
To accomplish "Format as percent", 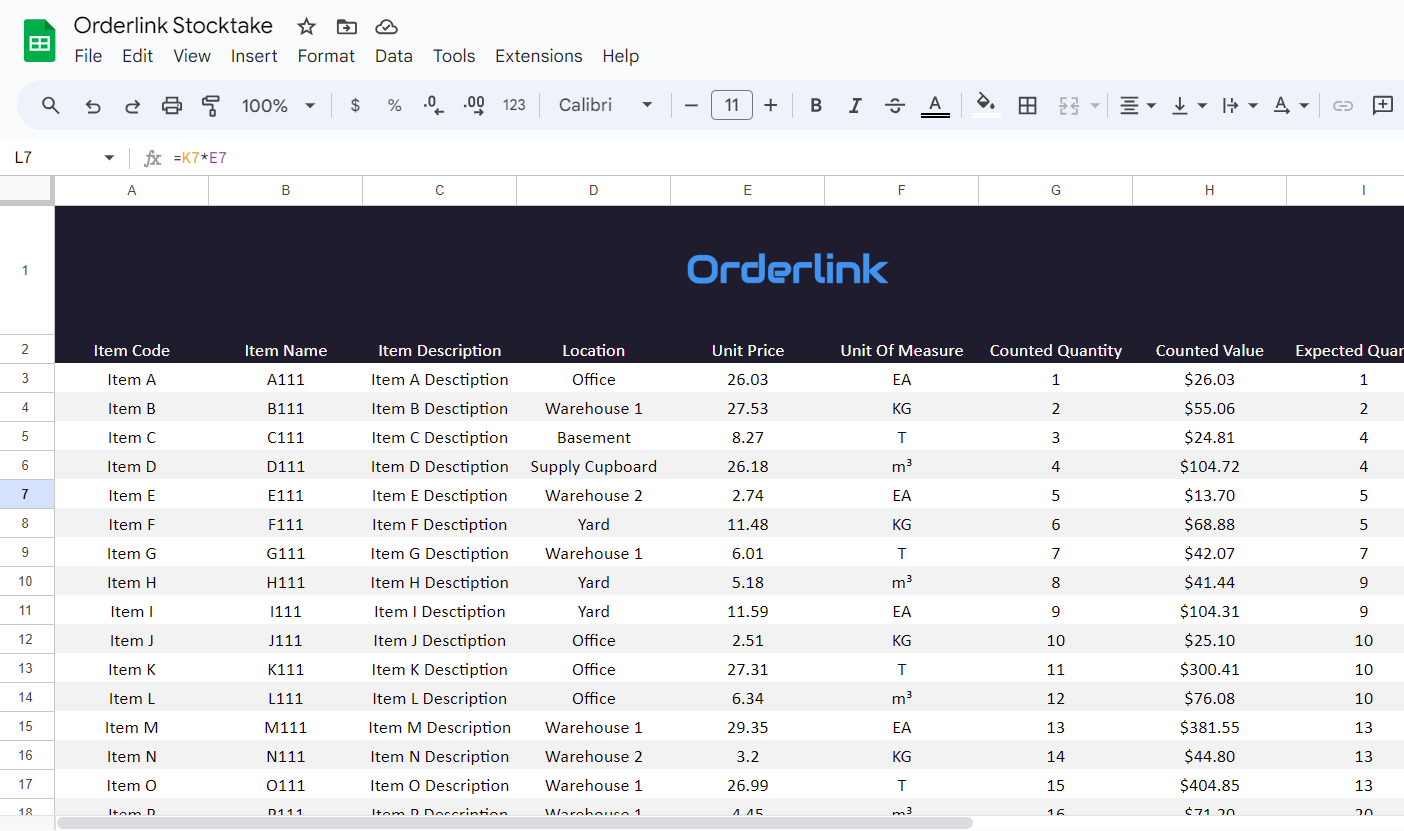I will 394,105.
